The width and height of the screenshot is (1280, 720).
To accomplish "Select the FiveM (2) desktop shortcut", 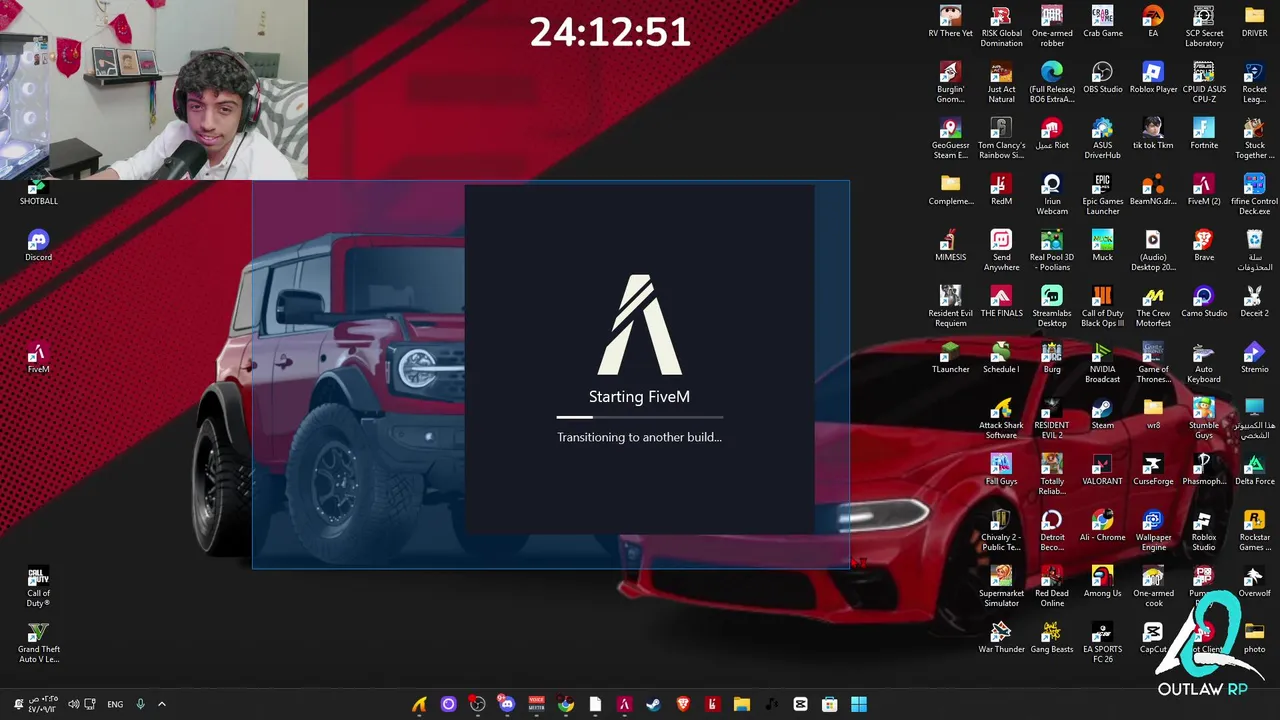I will pos(1204,190).
